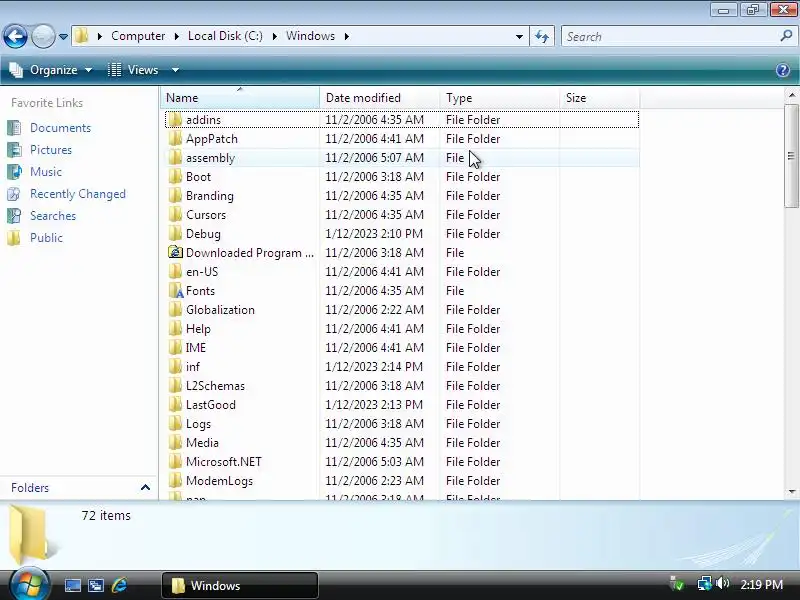This screenshot has height=600, width=800.
Task: Switch view mode with Views button
Action: (134, 70)
